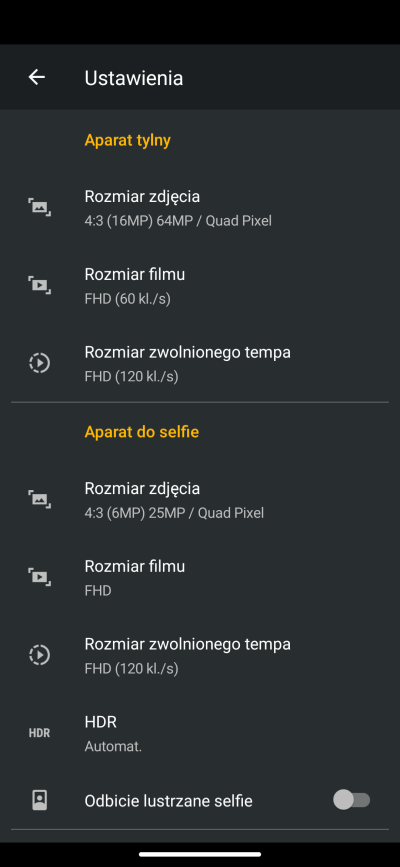Viewport: 400px width, 867px height.
Task: Tap the home gesture bar at bottom
Action: click(200, 854)
